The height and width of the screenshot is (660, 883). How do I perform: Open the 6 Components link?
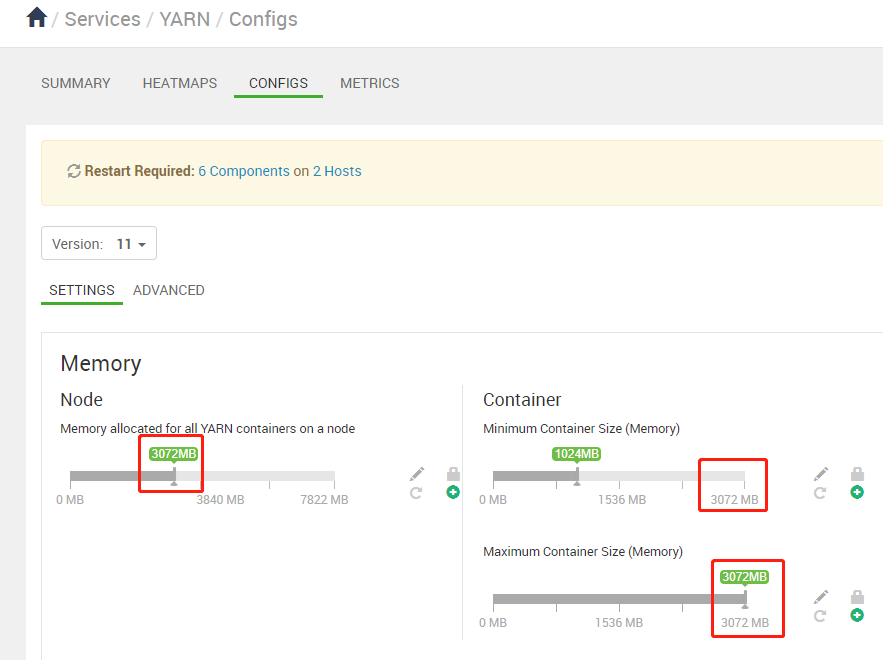click(x=244, y=171)
